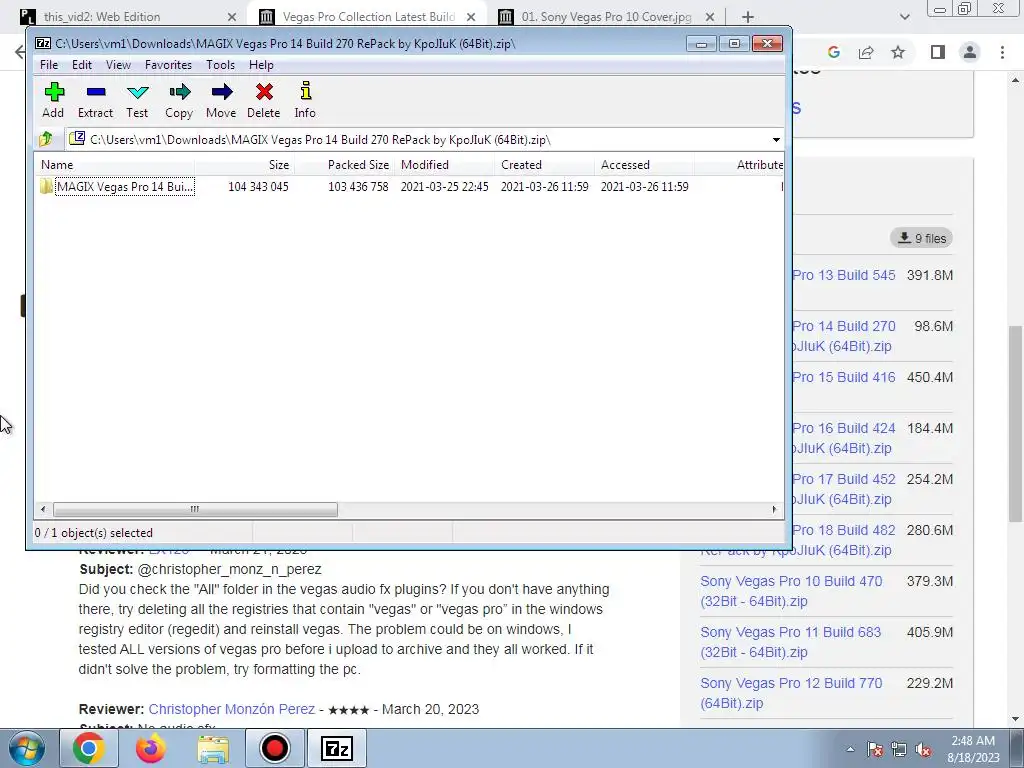
Task: Open Windows Explorer from the taskbar
Action: pyautogui.click(x=213, y=748)
